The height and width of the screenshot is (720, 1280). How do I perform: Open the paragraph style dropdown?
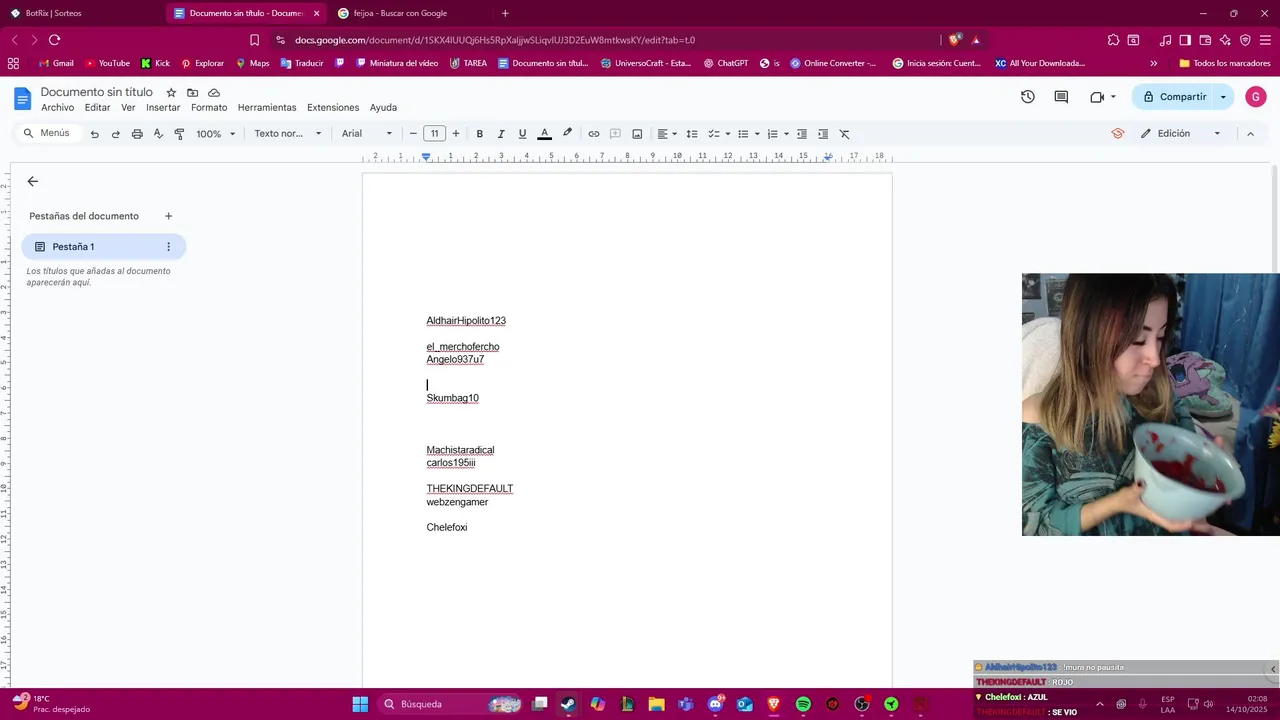click(x=288, y=134)
